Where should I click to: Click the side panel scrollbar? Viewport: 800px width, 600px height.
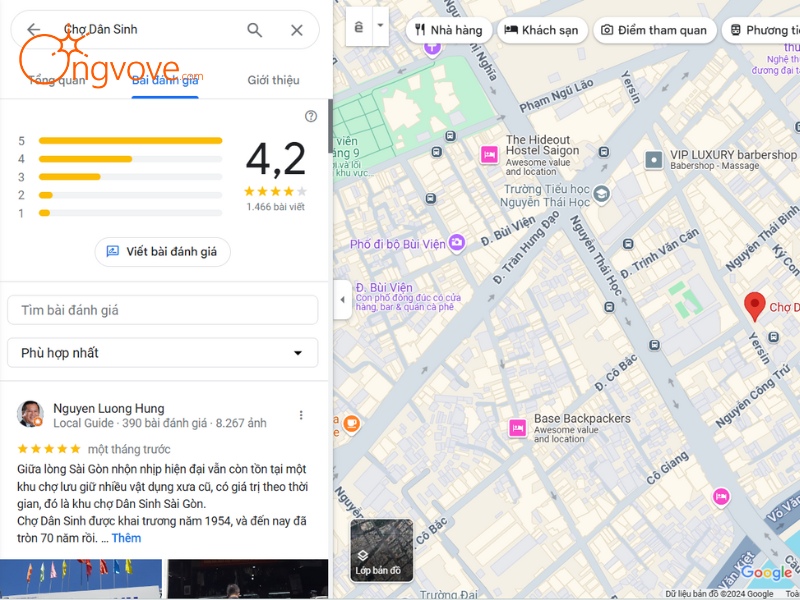coord(330,126)
